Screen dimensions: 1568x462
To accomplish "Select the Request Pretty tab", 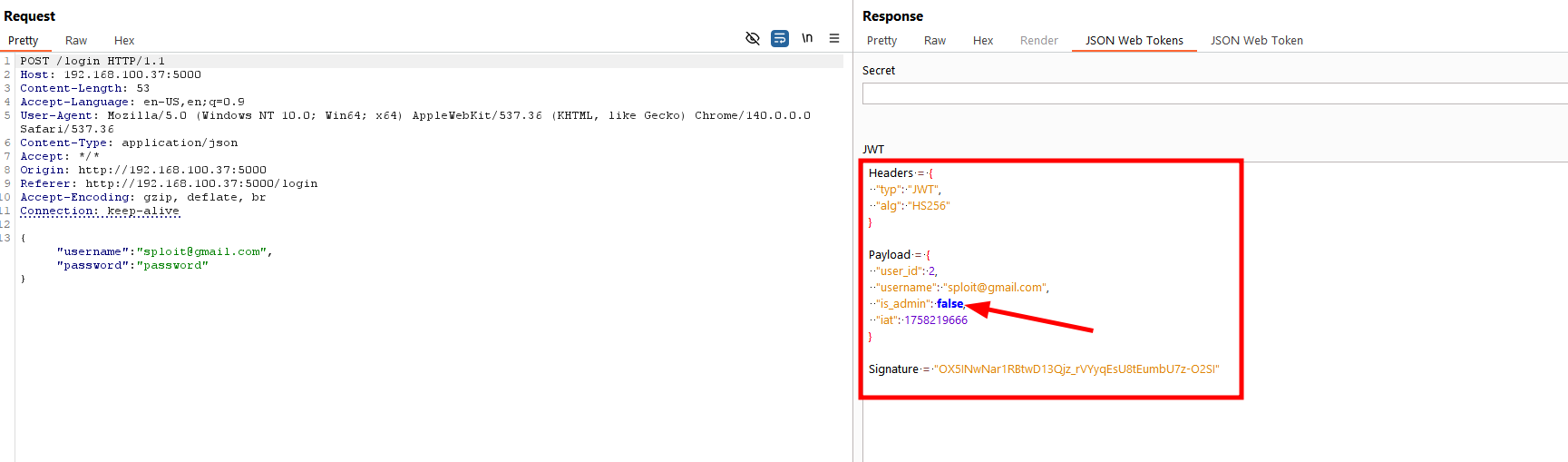I will coord(24,41).
